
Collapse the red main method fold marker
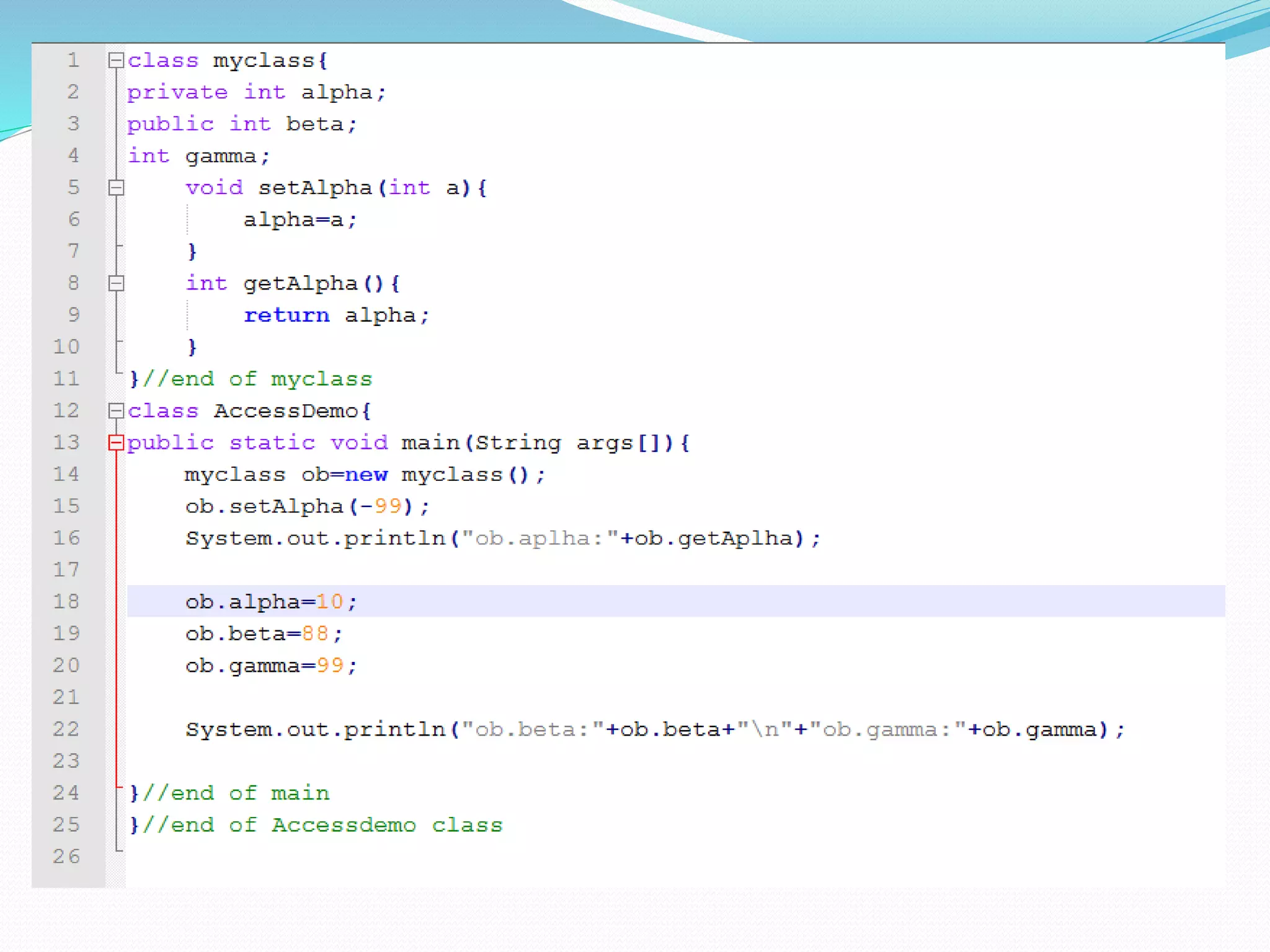(116, 443)
